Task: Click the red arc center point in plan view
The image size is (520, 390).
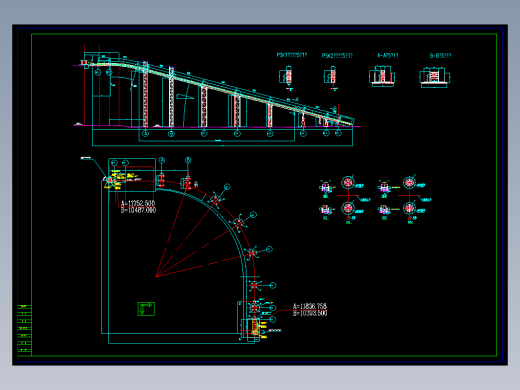Action: pos(157,276)
